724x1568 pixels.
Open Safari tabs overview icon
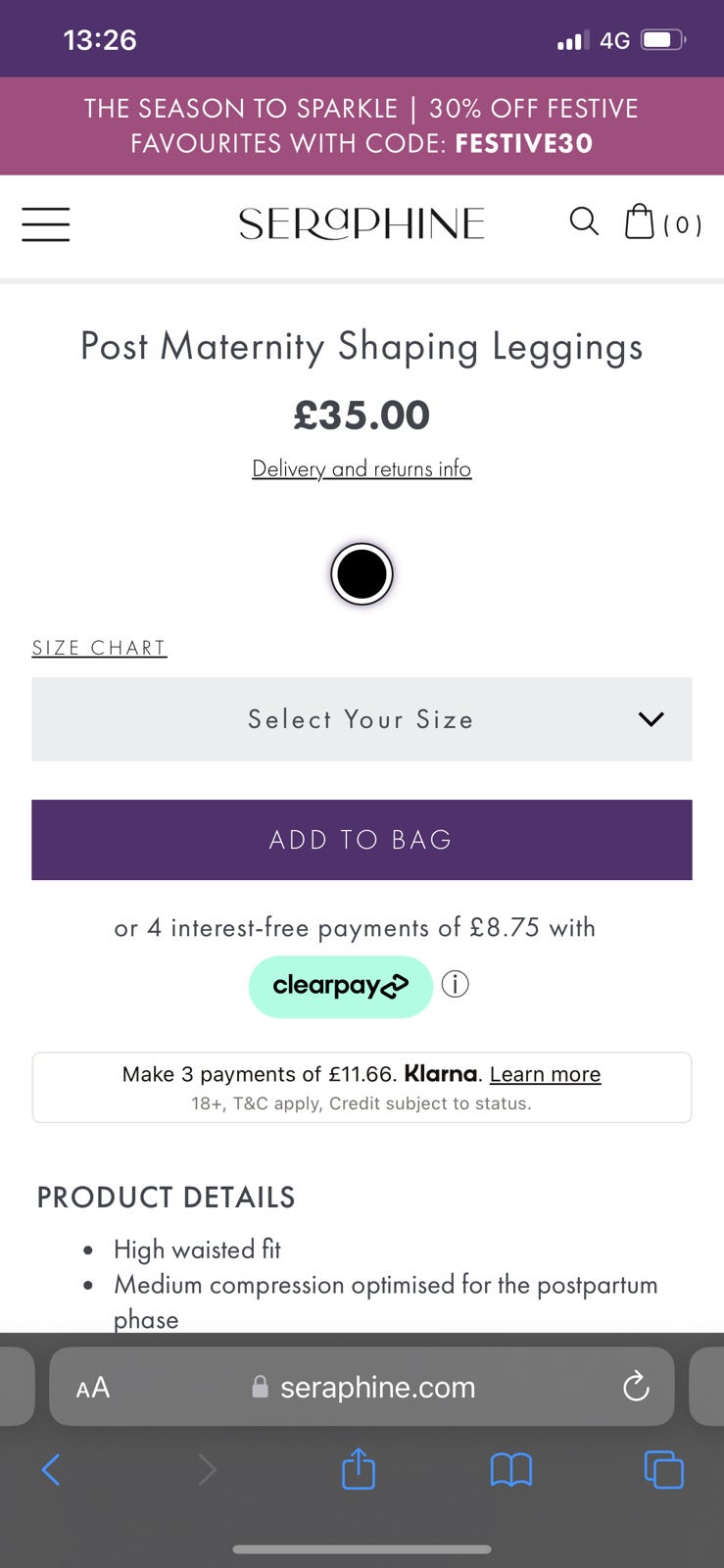663,1469
